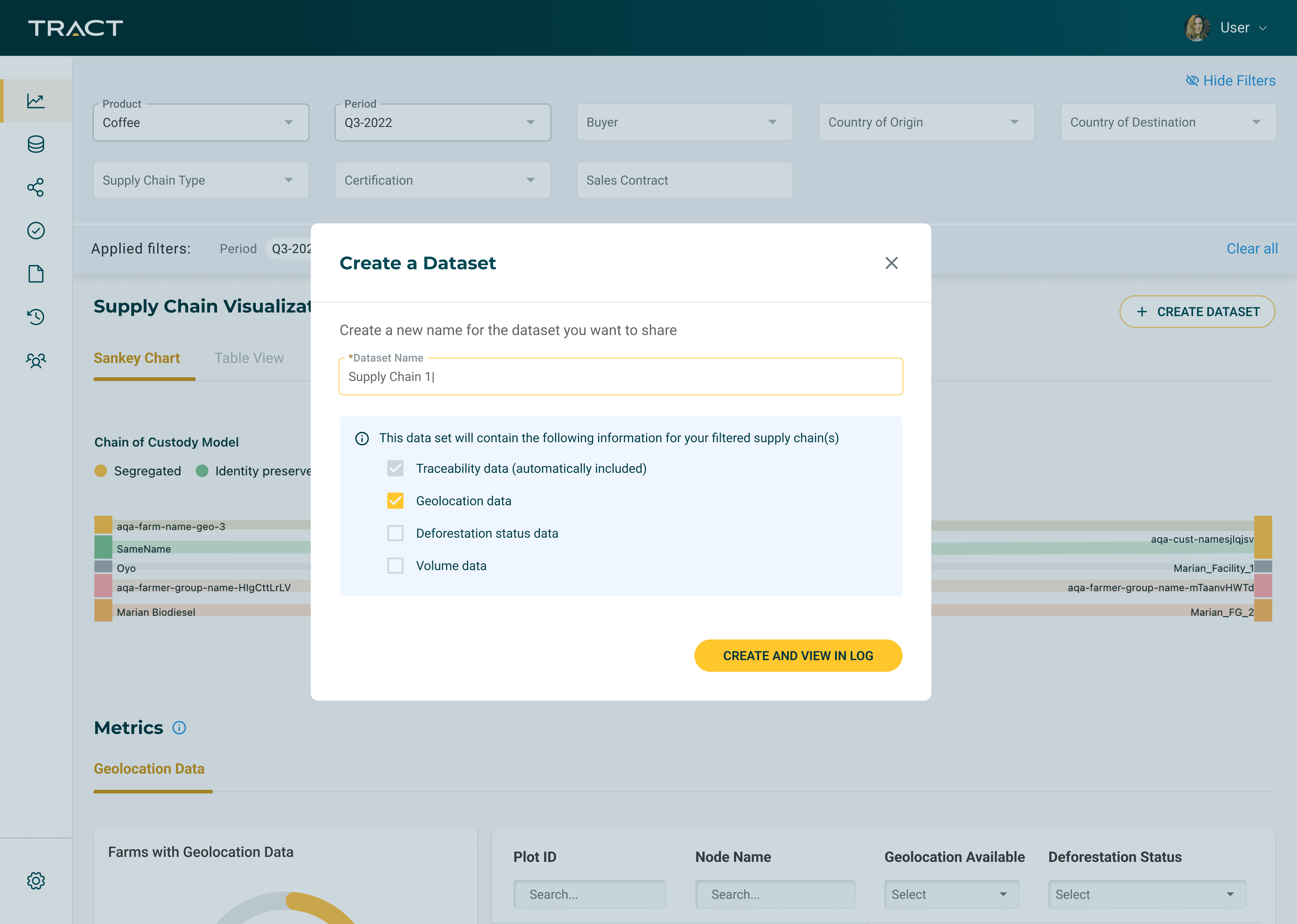The width and height of the screenshot is (1297, 924).
Task: Click the dataset contents info icon
Action: coord(362,438)
